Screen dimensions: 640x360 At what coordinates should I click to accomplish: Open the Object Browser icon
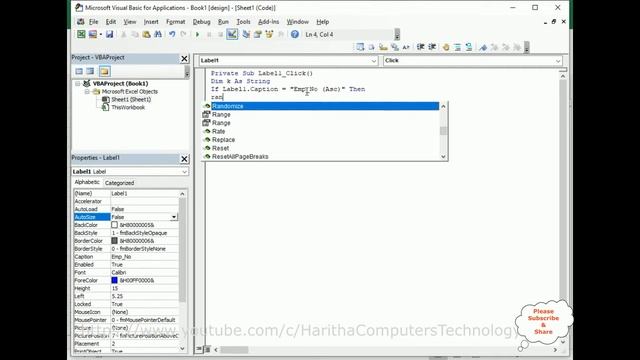coord(269,34)
